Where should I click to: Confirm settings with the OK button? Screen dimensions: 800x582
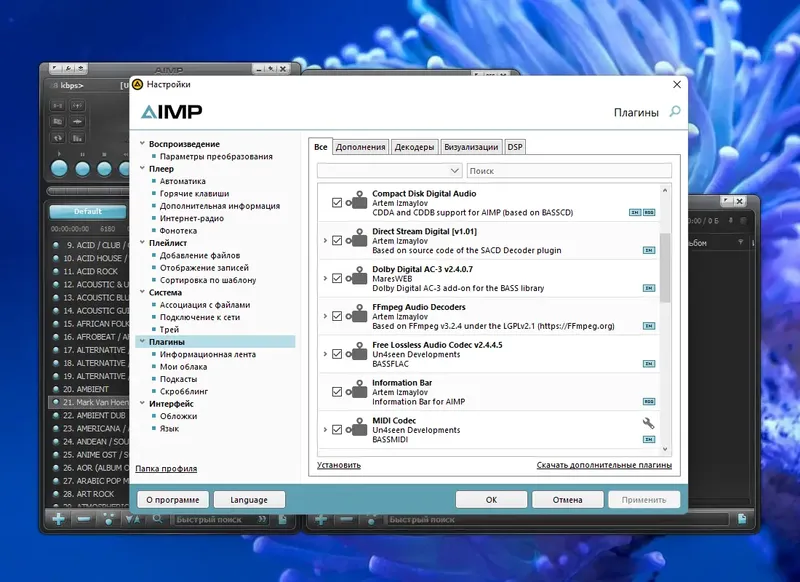click(491, 500)
